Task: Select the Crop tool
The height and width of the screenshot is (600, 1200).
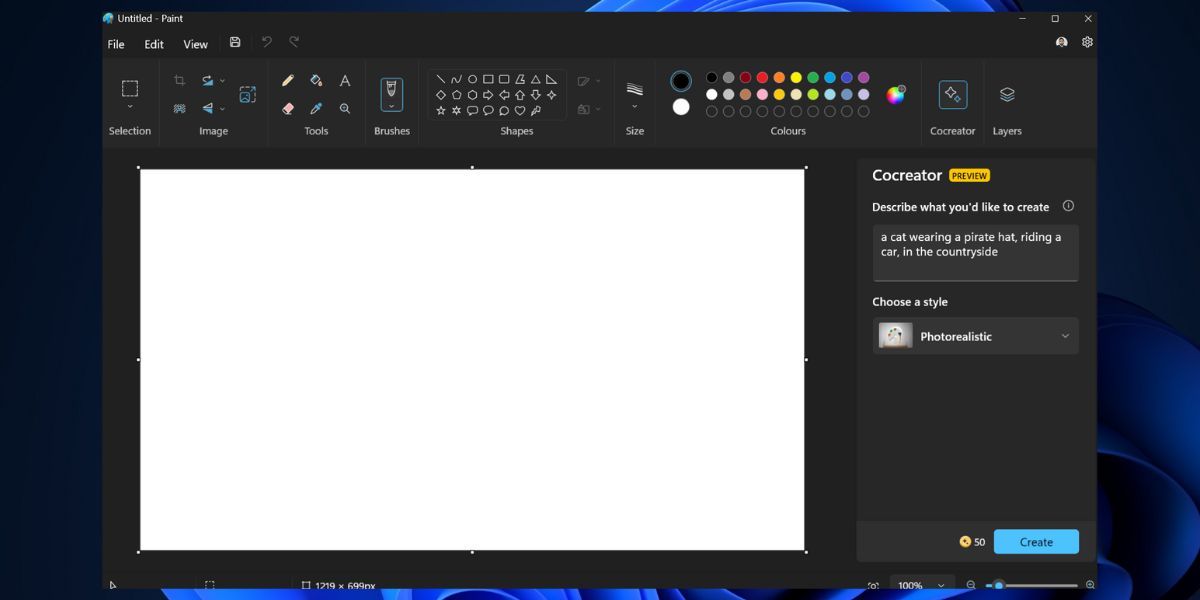Action: tap(180, 80)
